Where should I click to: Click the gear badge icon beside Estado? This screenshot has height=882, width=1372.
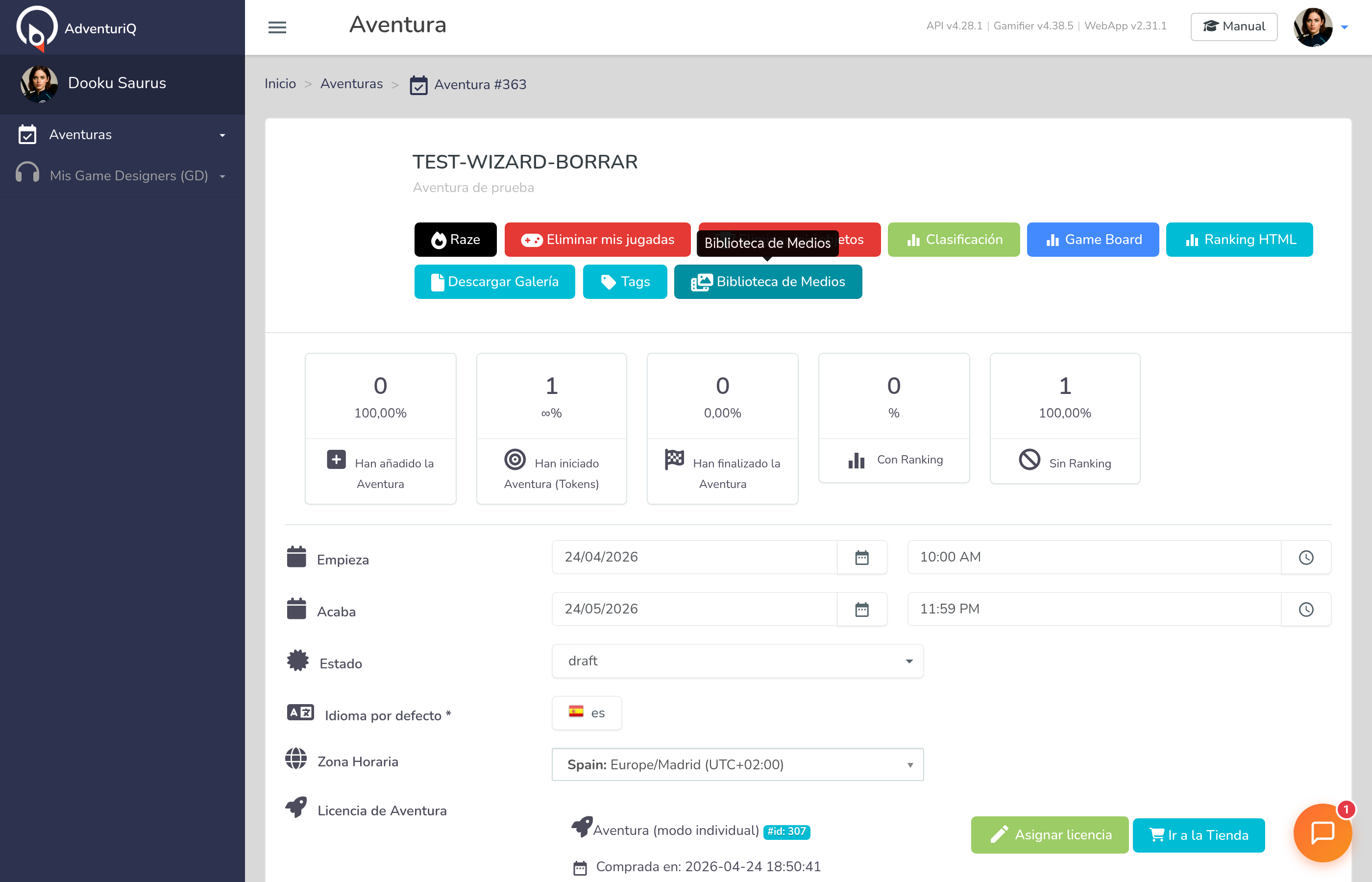click(x=297, y=661)
